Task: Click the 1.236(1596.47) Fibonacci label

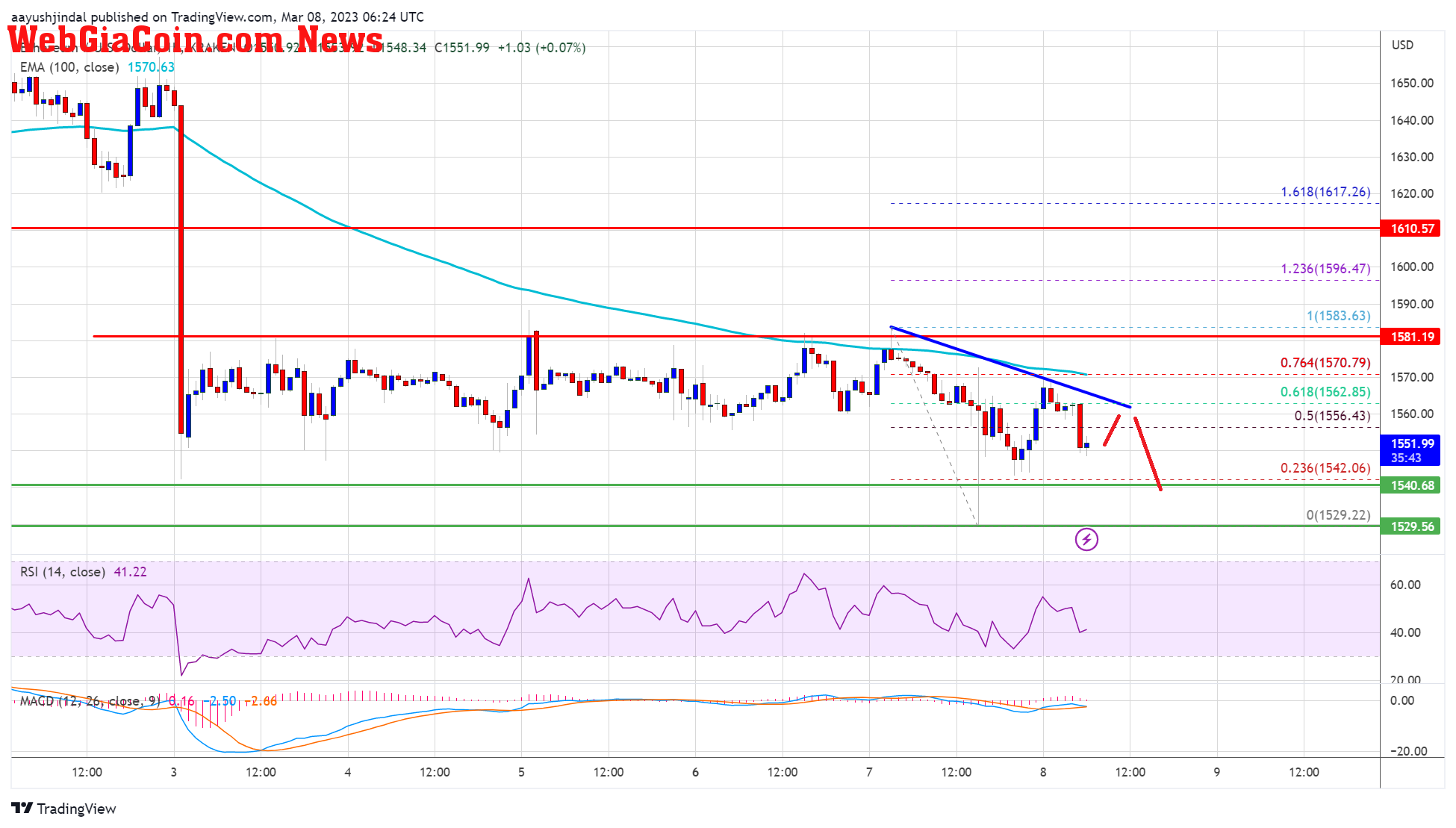Action: coord(1325,268)
